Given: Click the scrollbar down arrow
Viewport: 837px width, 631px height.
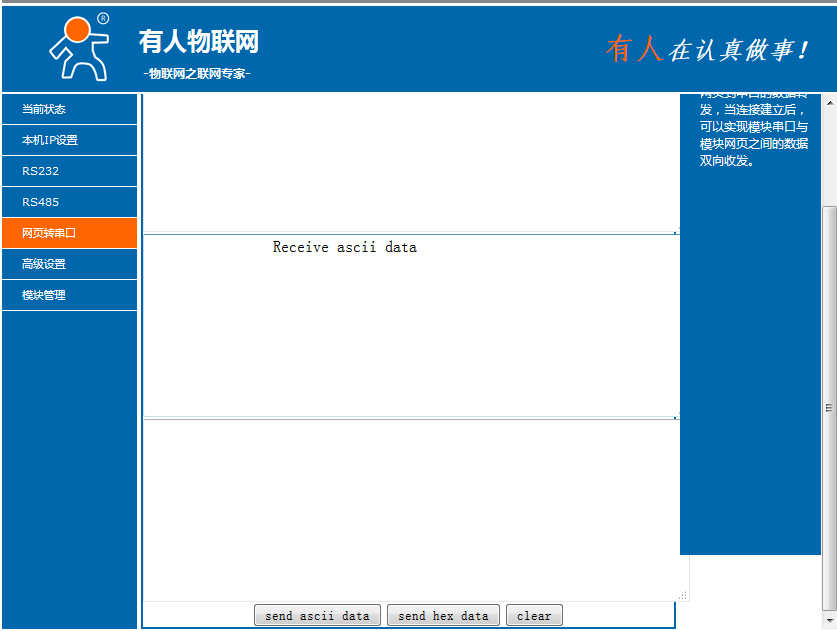Looking at the screenshot, I should coord(828,621).
